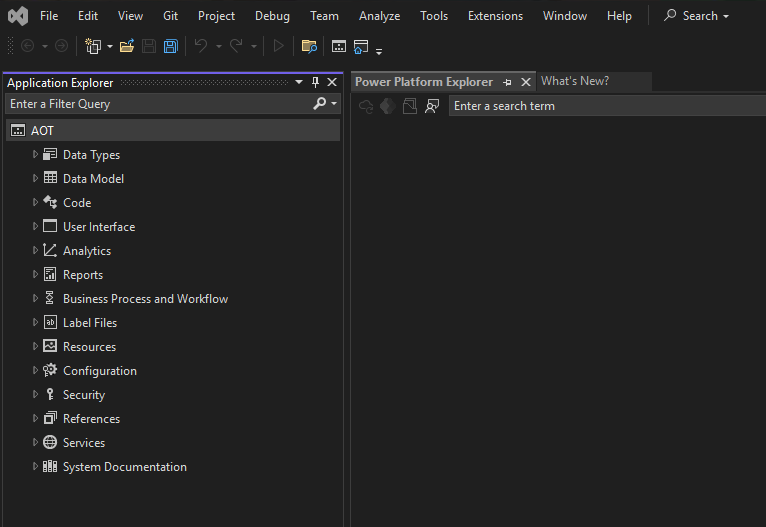Open the Analyze menu
This screenshot has height=527, width=766.
pos(380,16)
